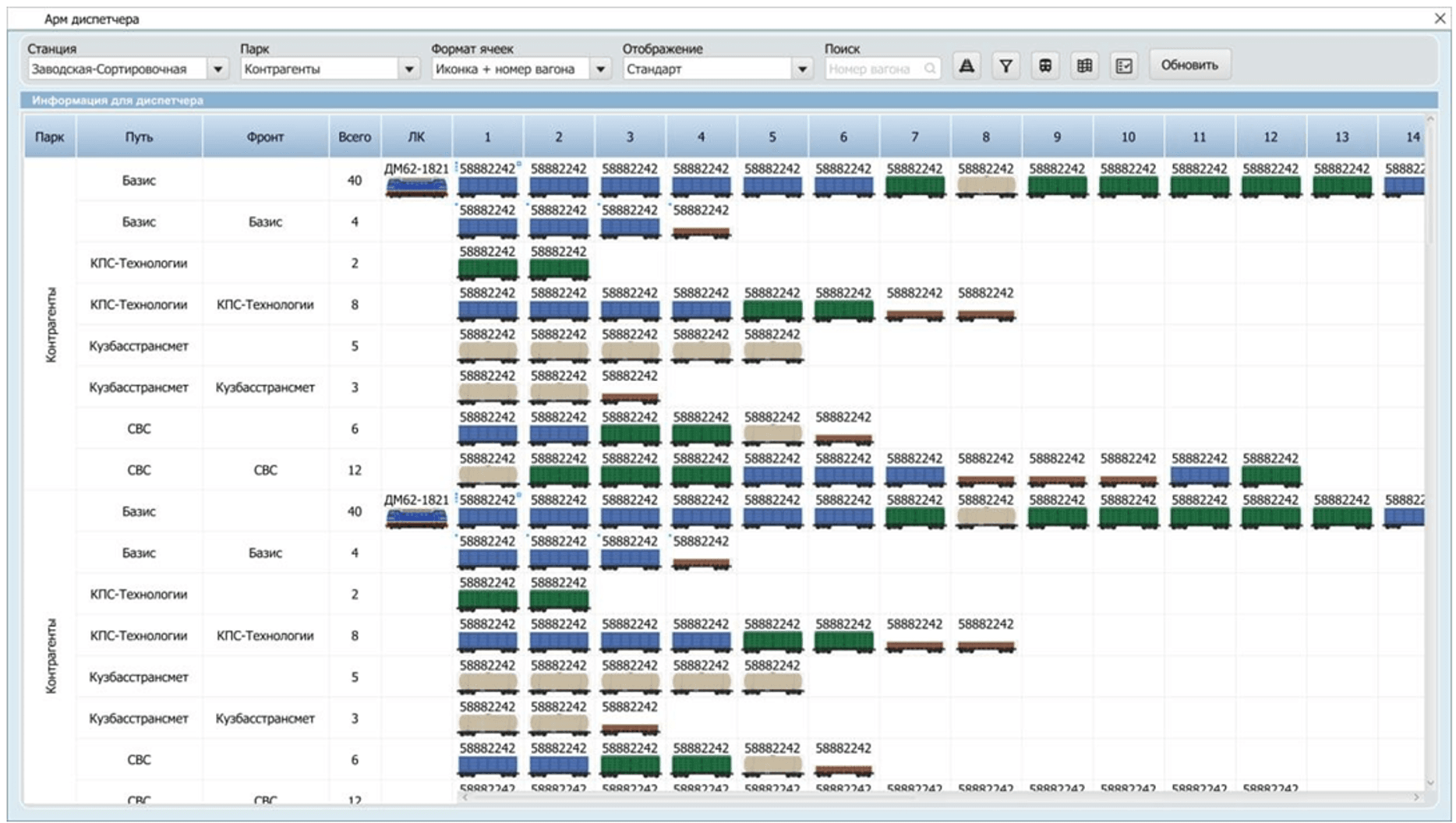Select brown flatcar in column 4, lower Базис/Базис row
Viewport: 1456px width, 823px height.
[x=701, y=563]
